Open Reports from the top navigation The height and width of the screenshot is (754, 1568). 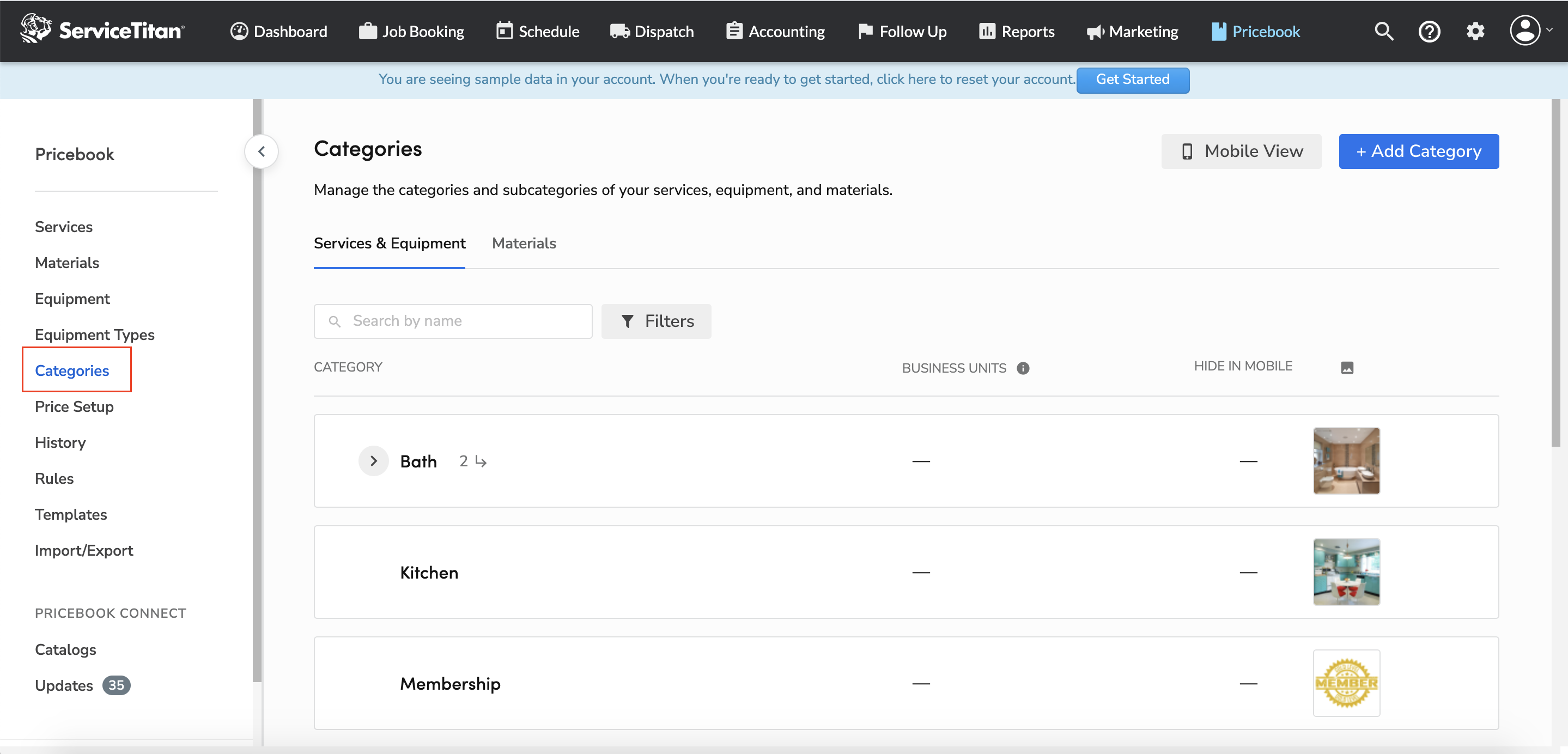tap(1017, 31)
